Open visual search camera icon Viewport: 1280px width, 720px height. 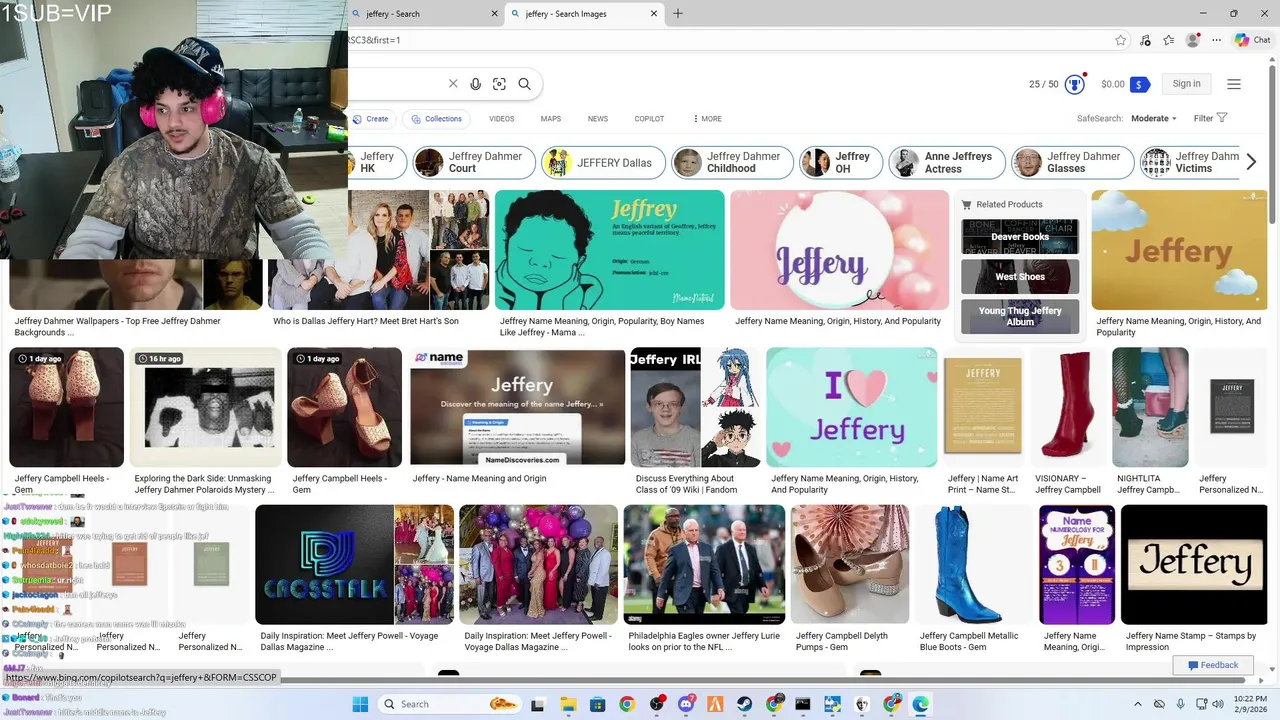(500, 84)
